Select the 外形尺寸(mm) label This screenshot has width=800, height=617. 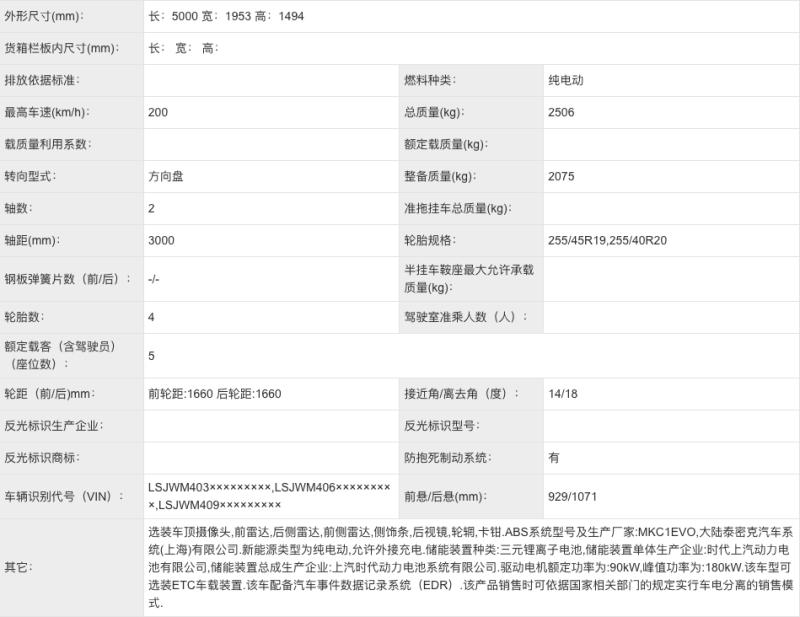click(44, 16)
